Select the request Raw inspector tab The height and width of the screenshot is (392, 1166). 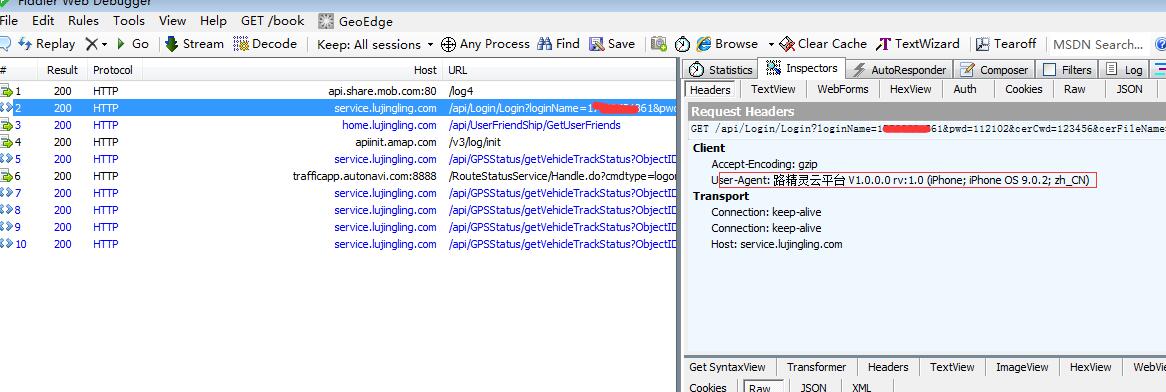(1074, 89)
